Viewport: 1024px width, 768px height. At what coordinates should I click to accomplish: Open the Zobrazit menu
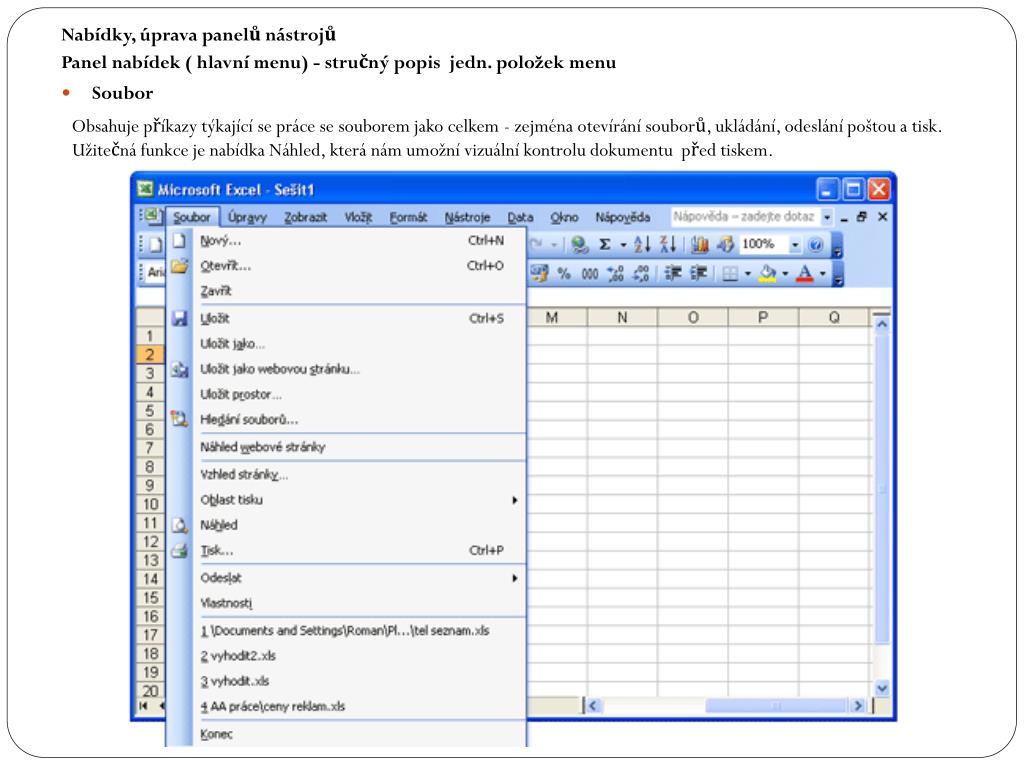(306, 217)
